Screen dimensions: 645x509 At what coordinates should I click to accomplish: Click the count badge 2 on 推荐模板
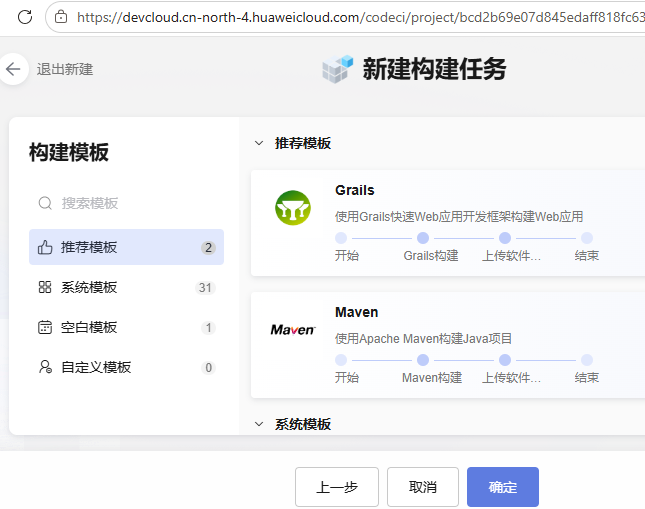coord(208,247)
